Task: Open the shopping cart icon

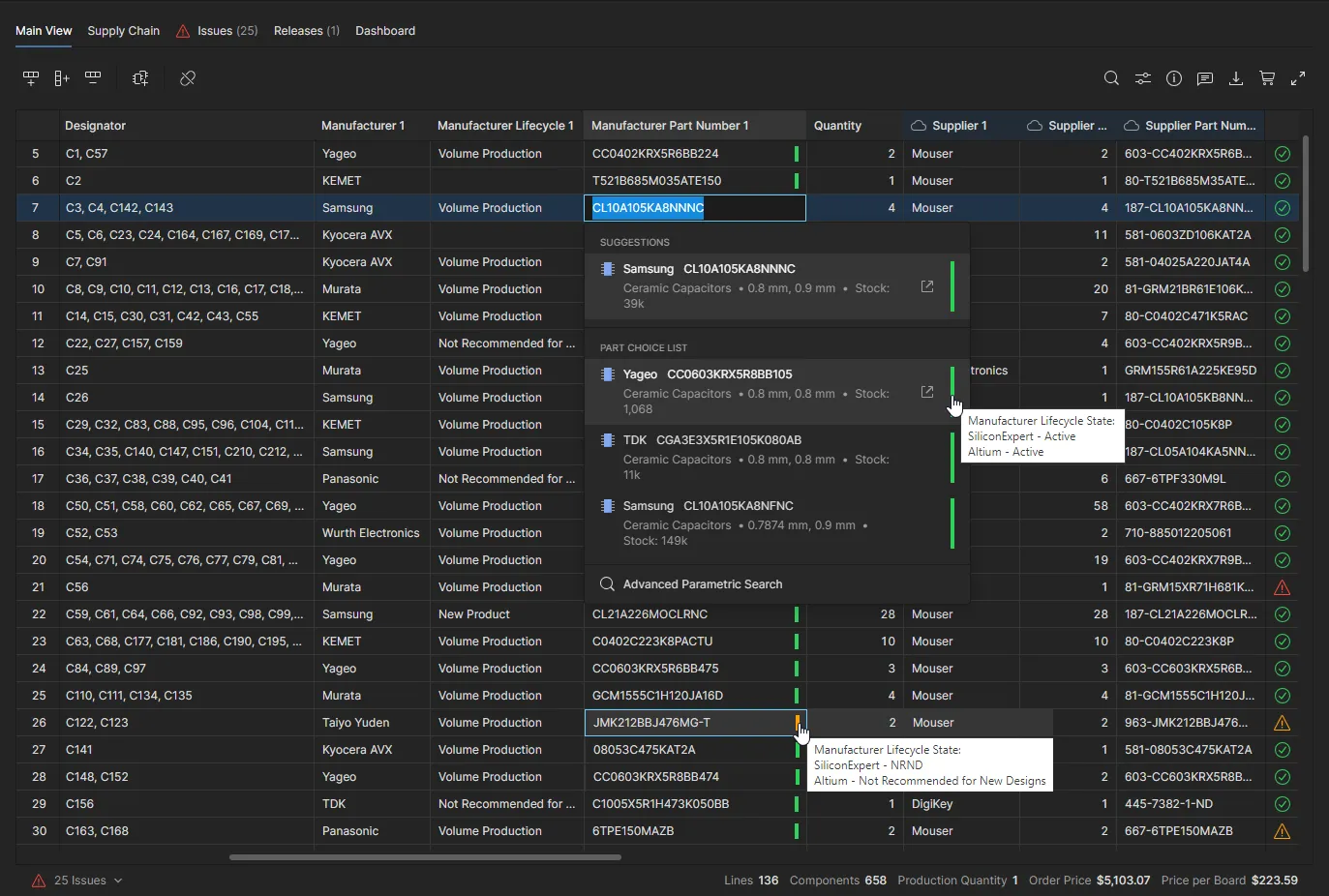Action: coord(1267,78)
